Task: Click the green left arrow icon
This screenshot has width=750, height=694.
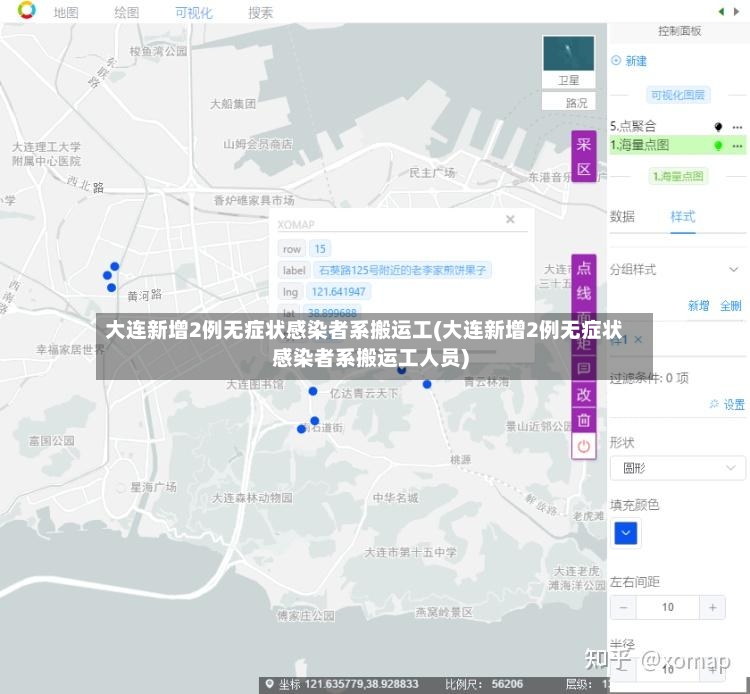Action: coord(721,11)
